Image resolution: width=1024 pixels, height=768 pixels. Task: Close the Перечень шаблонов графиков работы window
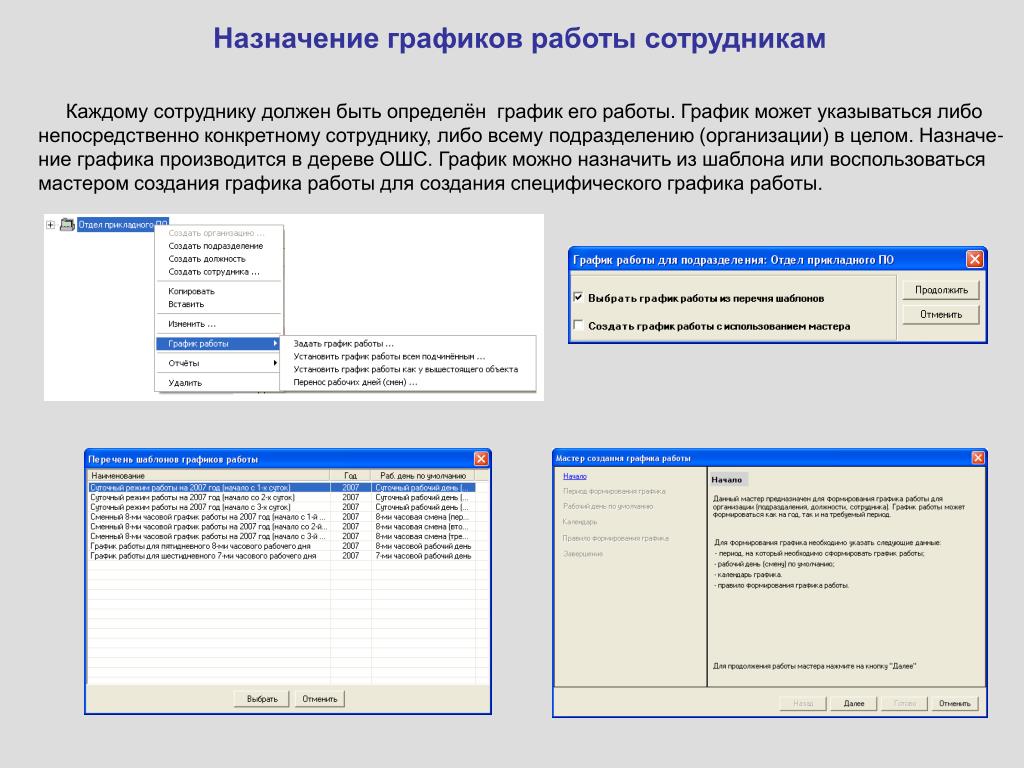pos(481,459)
